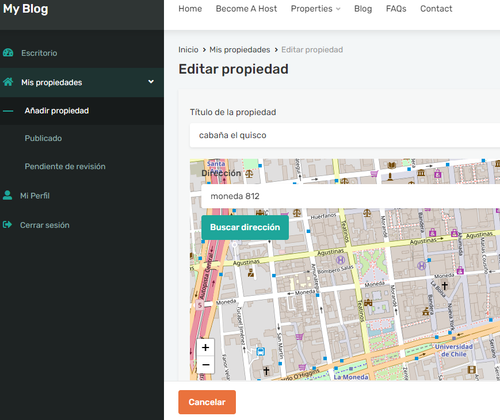
Task: Open the Contact navigation item
Action: pyautogui.click(x=436, y=9)
